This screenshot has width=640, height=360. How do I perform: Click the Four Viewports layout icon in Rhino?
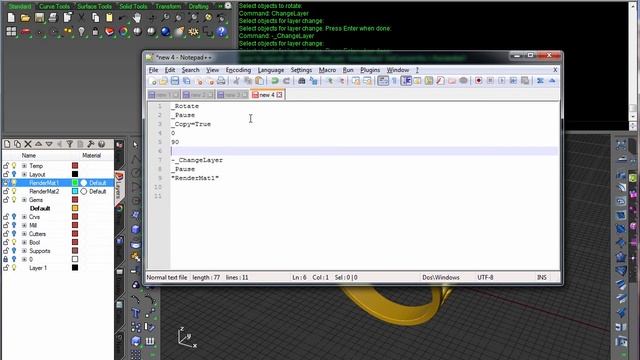tap(11, 31)
